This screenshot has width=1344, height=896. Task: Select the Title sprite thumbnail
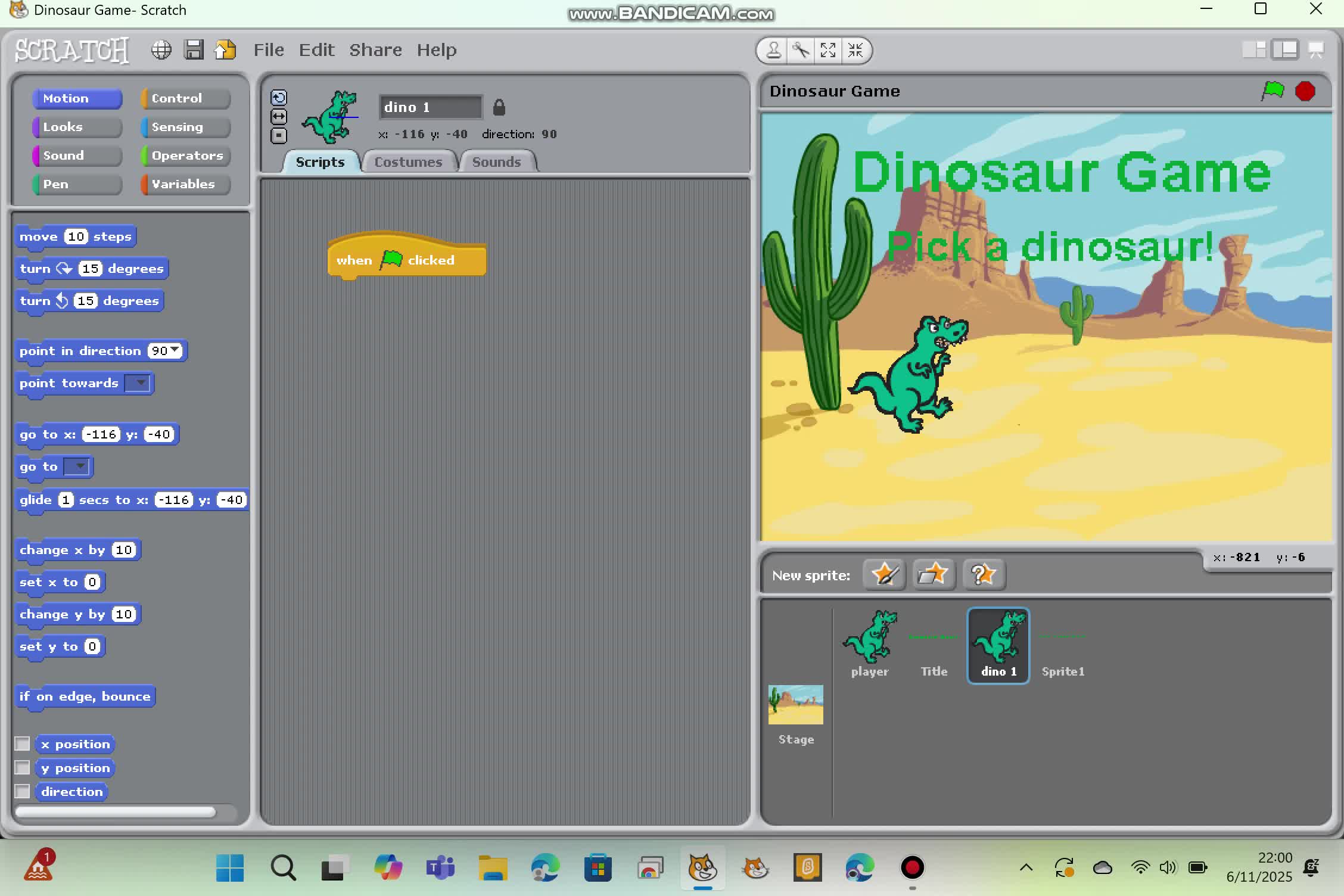[x=934, y=645]
